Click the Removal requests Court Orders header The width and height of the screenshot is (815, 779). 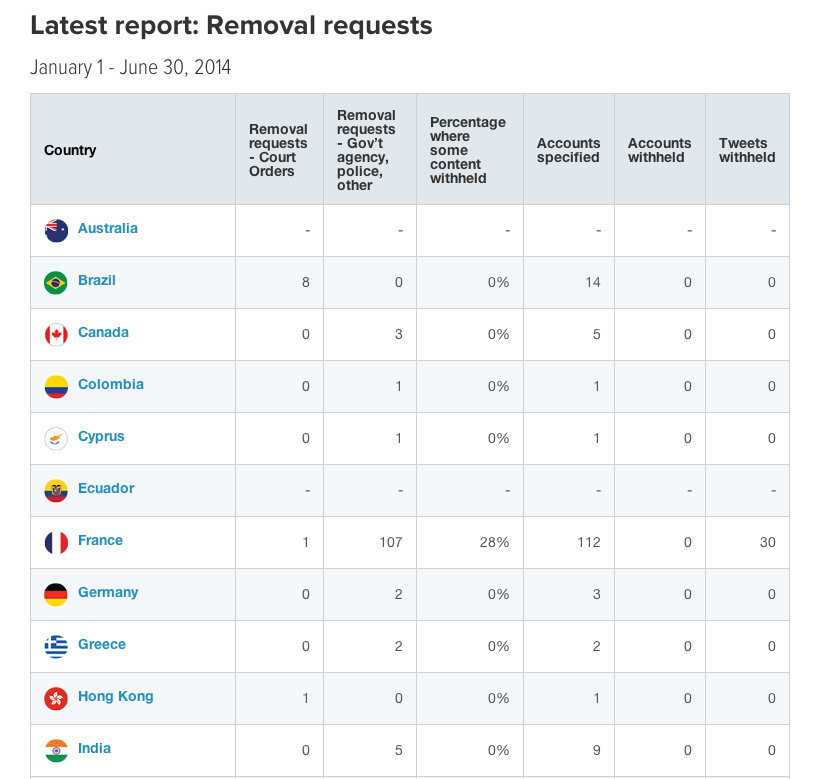pyautogui.click(x=278, y=150)
